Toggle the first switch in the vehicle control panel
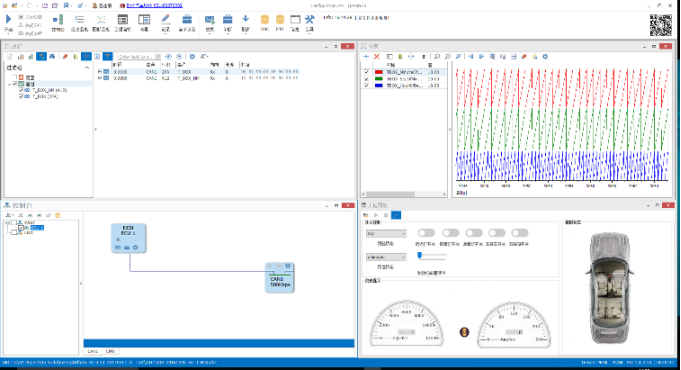Viewport: 681px width, 370px height. (x=426, y=233)
